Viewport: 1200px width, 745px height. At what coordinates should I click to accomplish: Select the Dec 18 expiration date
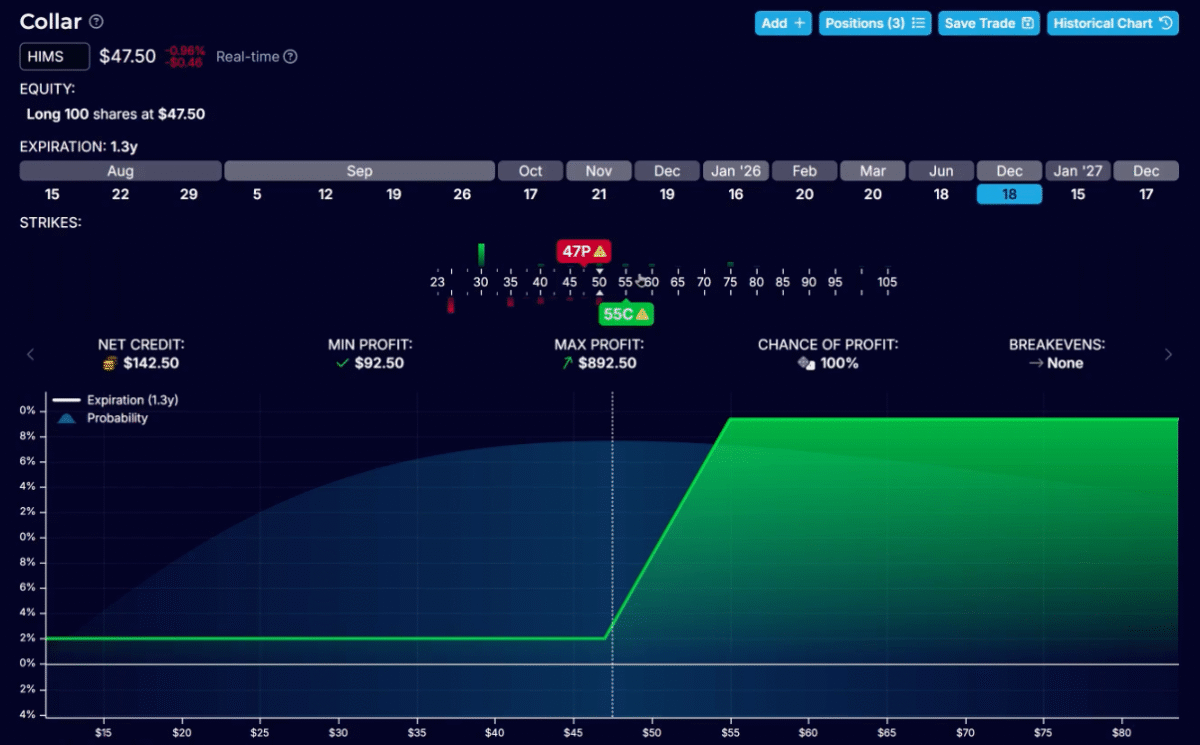pos(1009,194)
